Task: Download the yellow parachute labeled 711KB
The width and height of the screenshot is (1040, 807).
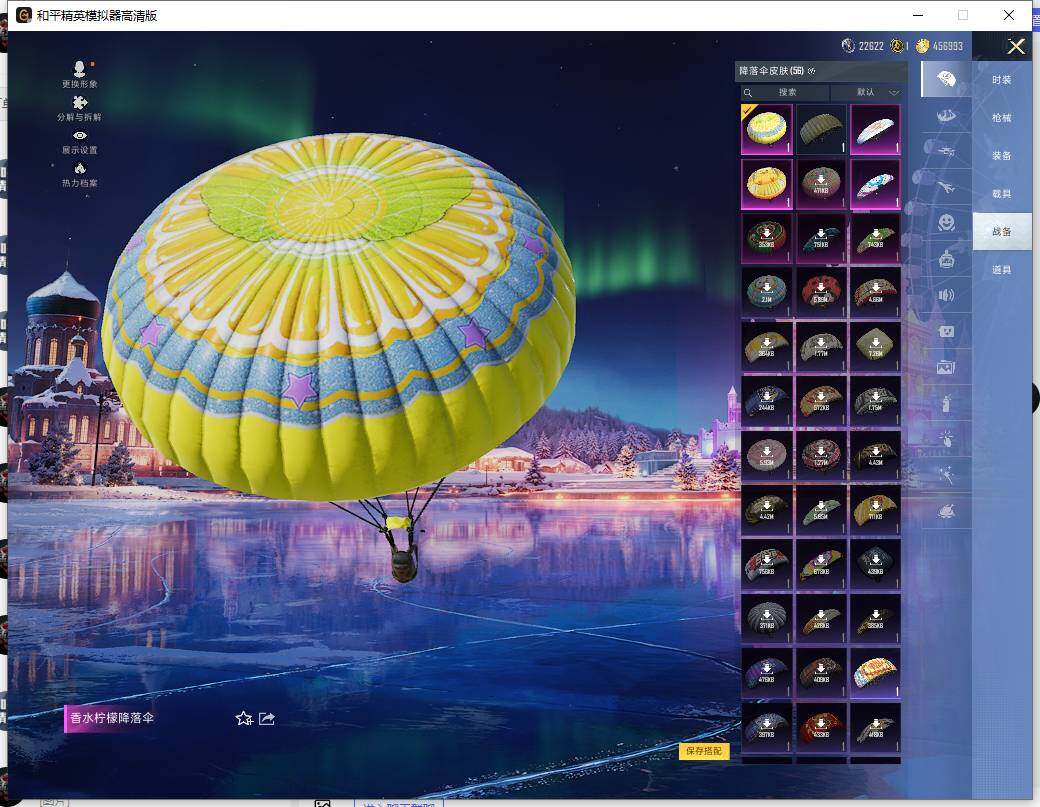Action: [x=875, y=510]
